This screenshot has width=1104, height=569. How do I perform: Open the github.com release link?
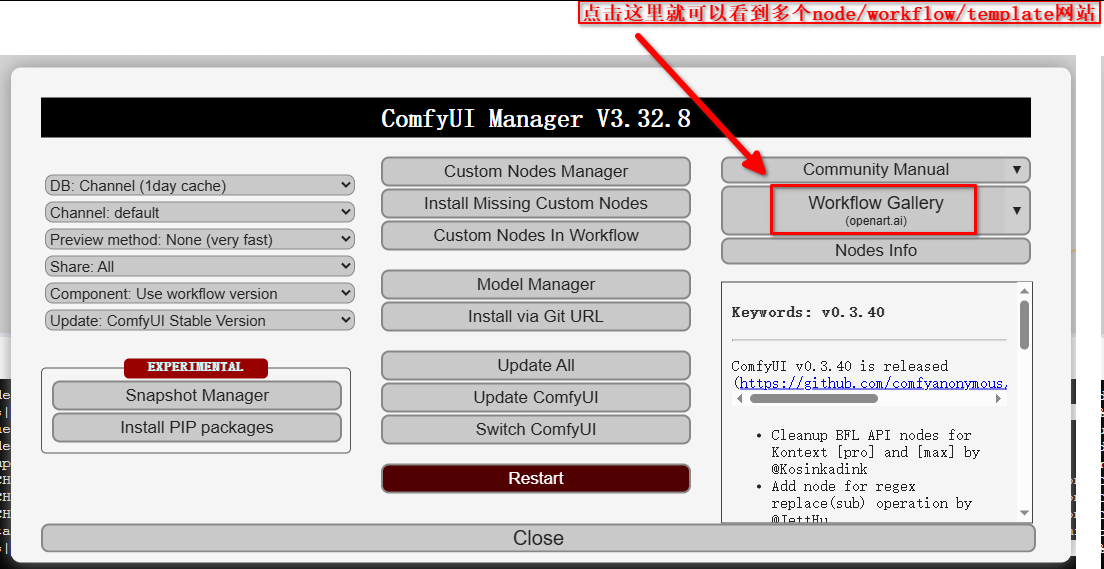click(x=872, y=382)
